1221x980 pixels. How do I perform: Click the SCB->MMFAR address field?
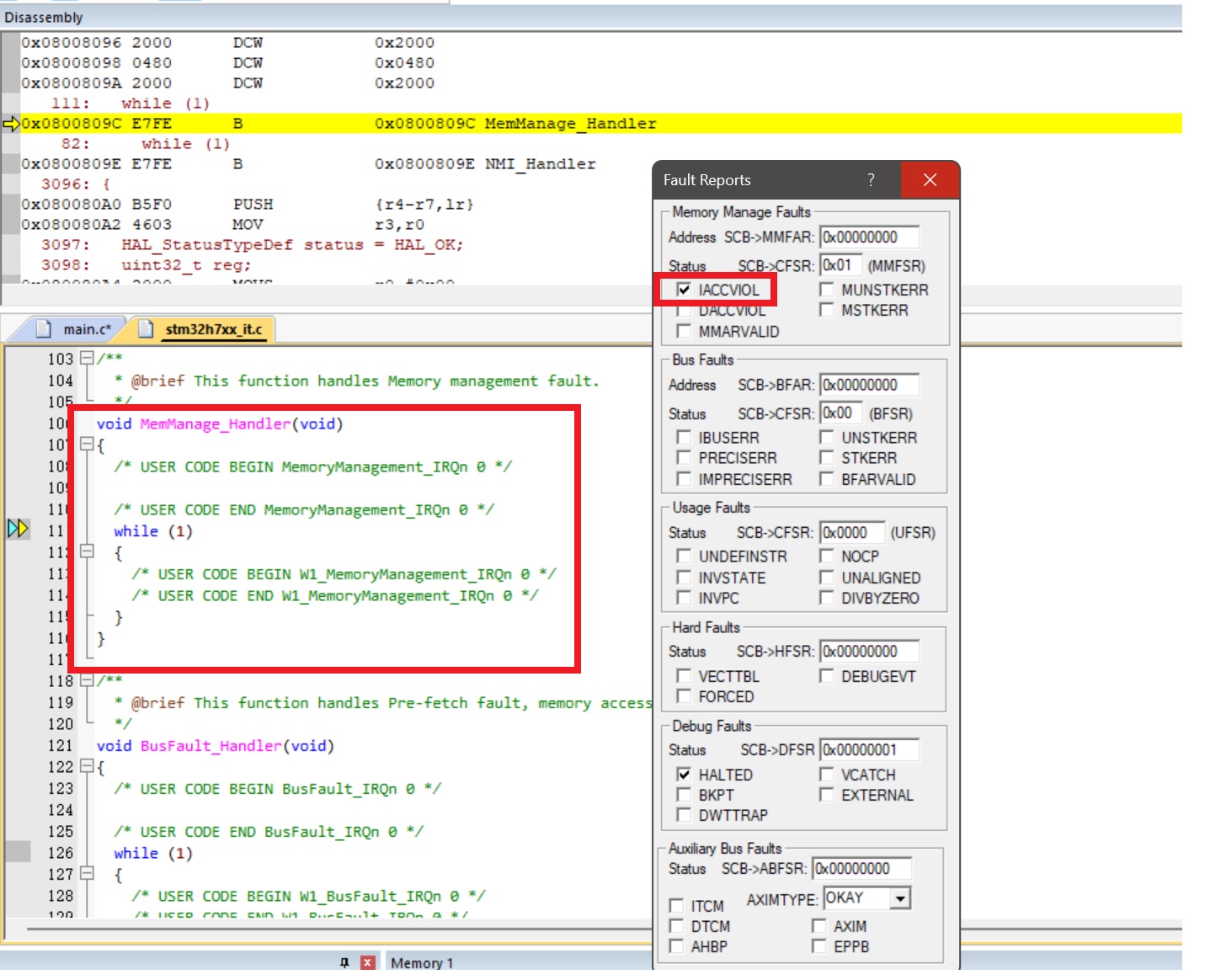[869, 237]
